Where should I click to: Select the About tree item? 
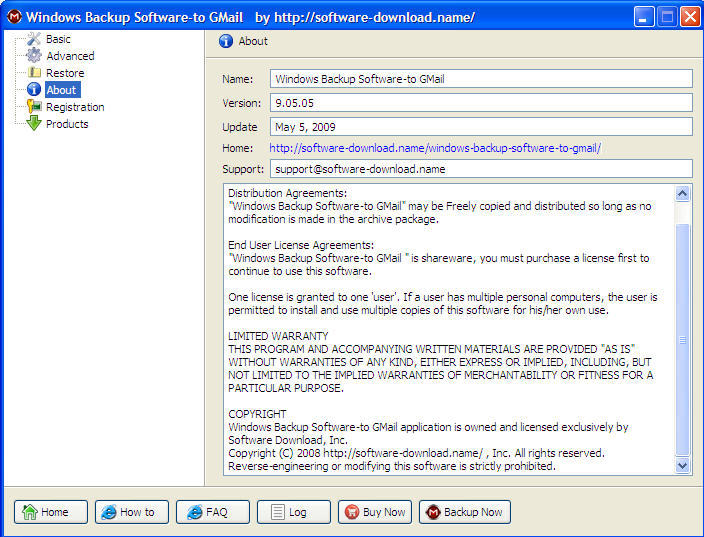(x=62, y=90)
